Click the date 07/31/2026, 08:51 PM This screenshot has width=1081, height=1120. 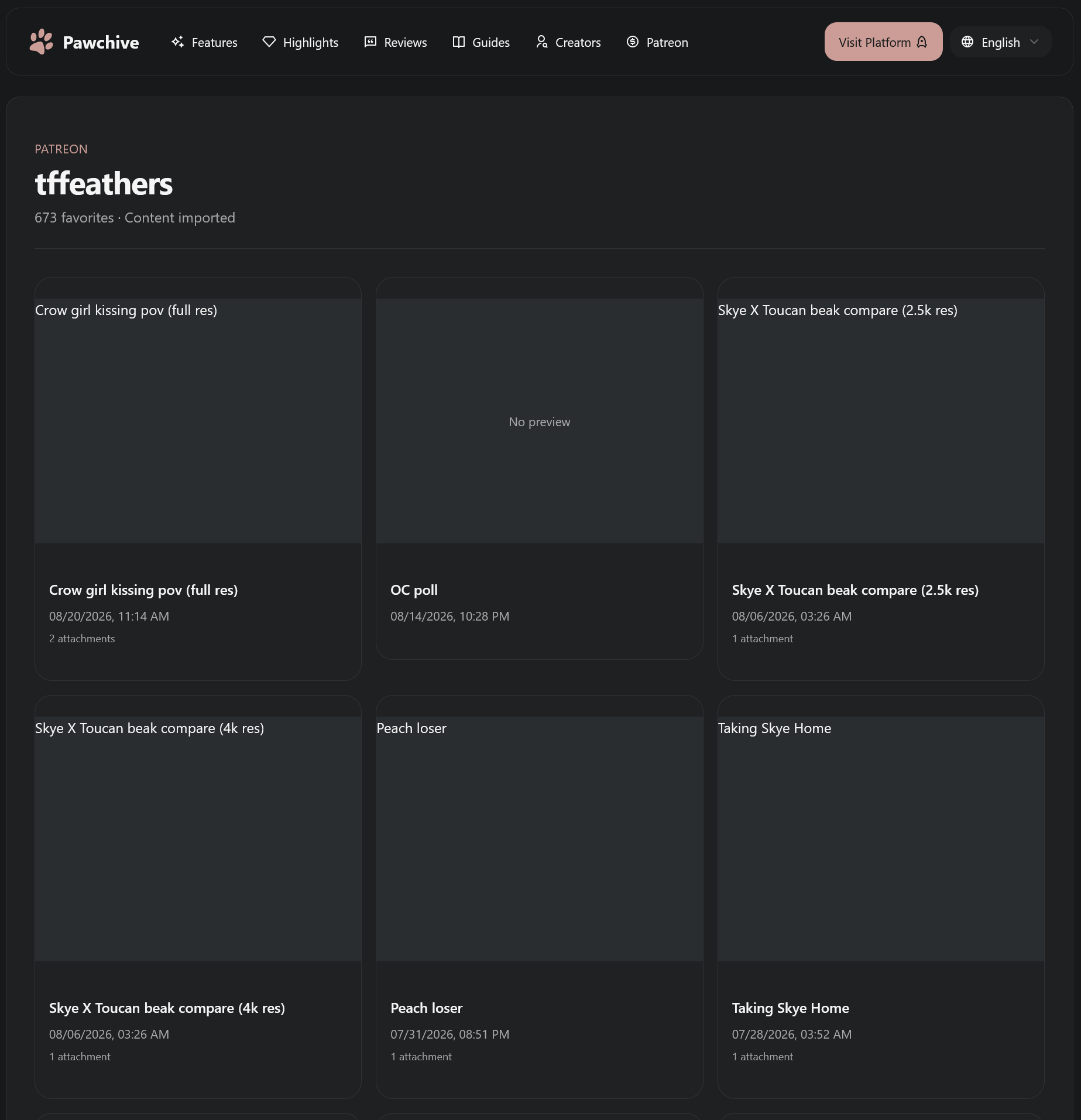(449, 1035)
